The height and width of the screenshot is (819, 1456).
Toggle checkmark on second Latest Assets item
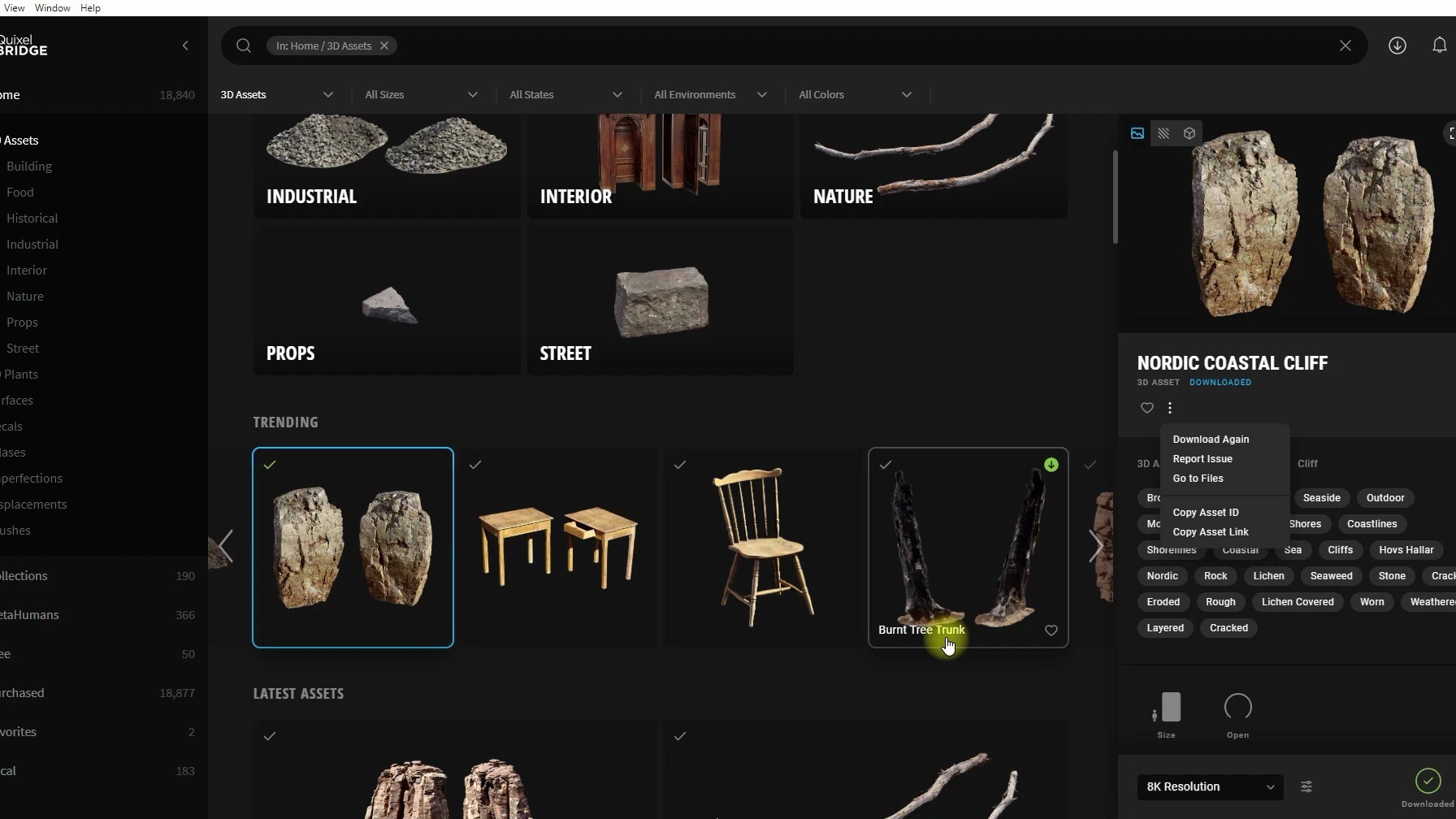click(680, 736)
